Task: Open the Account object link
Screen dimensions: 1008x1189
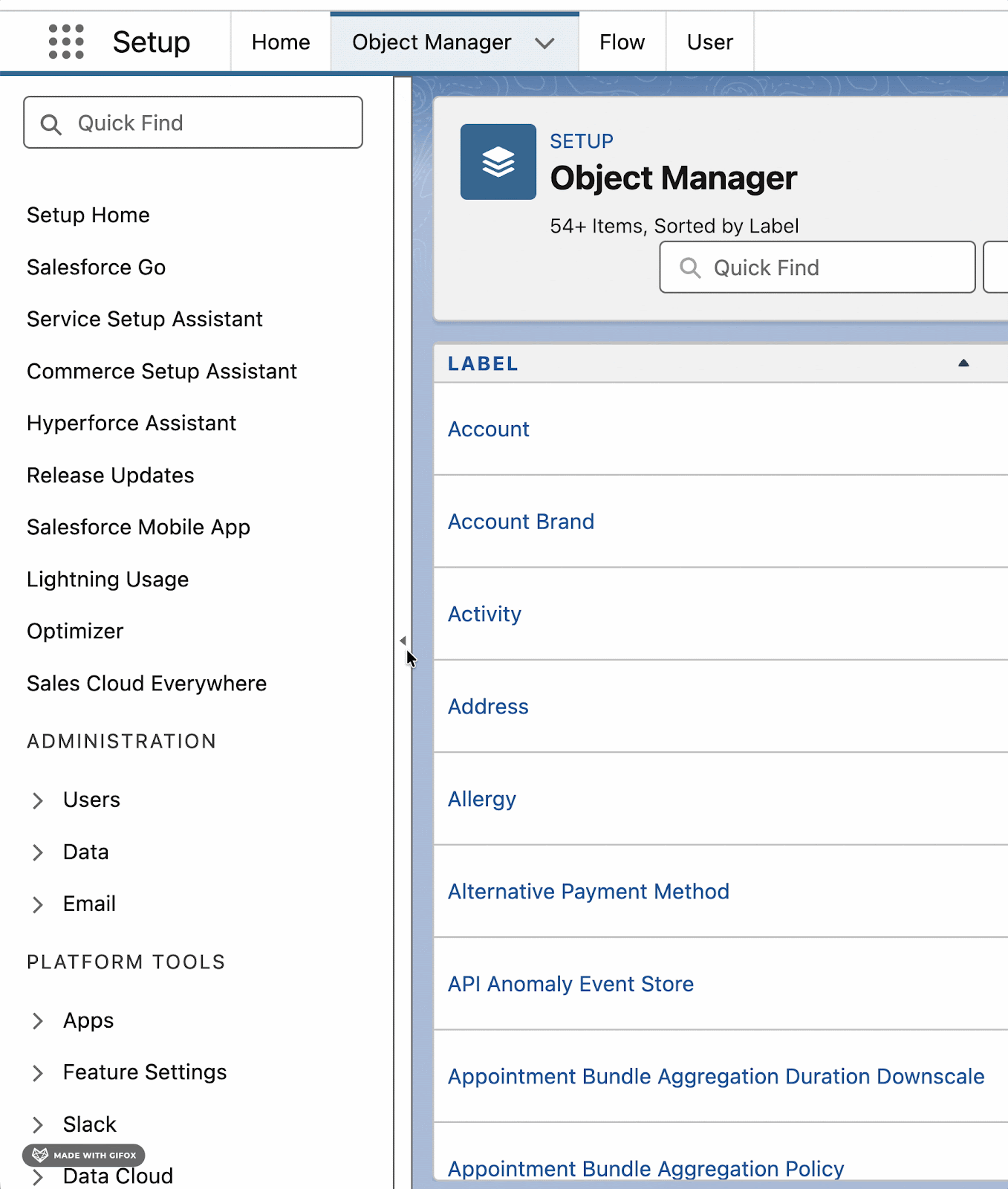Action: coord(488,430)
